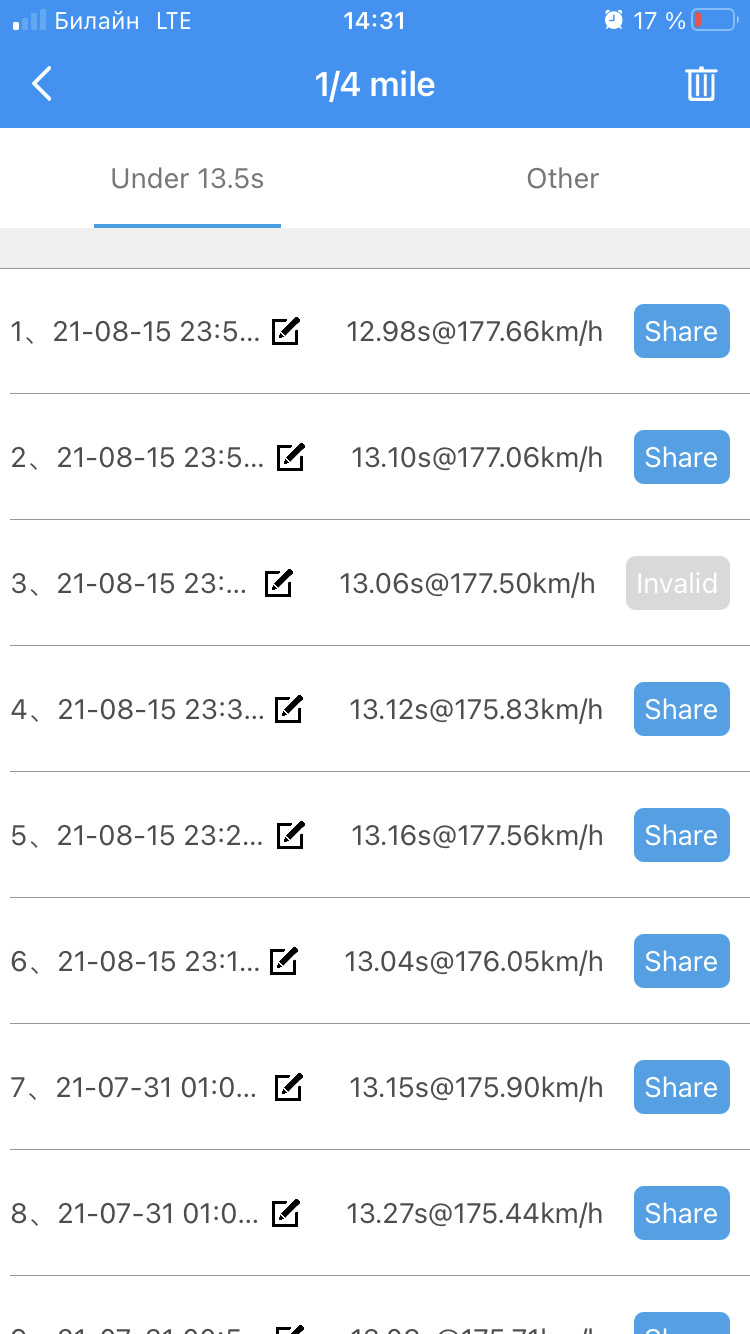Edit record 4 with 13.12s time
Viewport: 750px width, 1334px height.
click(288, 709)
